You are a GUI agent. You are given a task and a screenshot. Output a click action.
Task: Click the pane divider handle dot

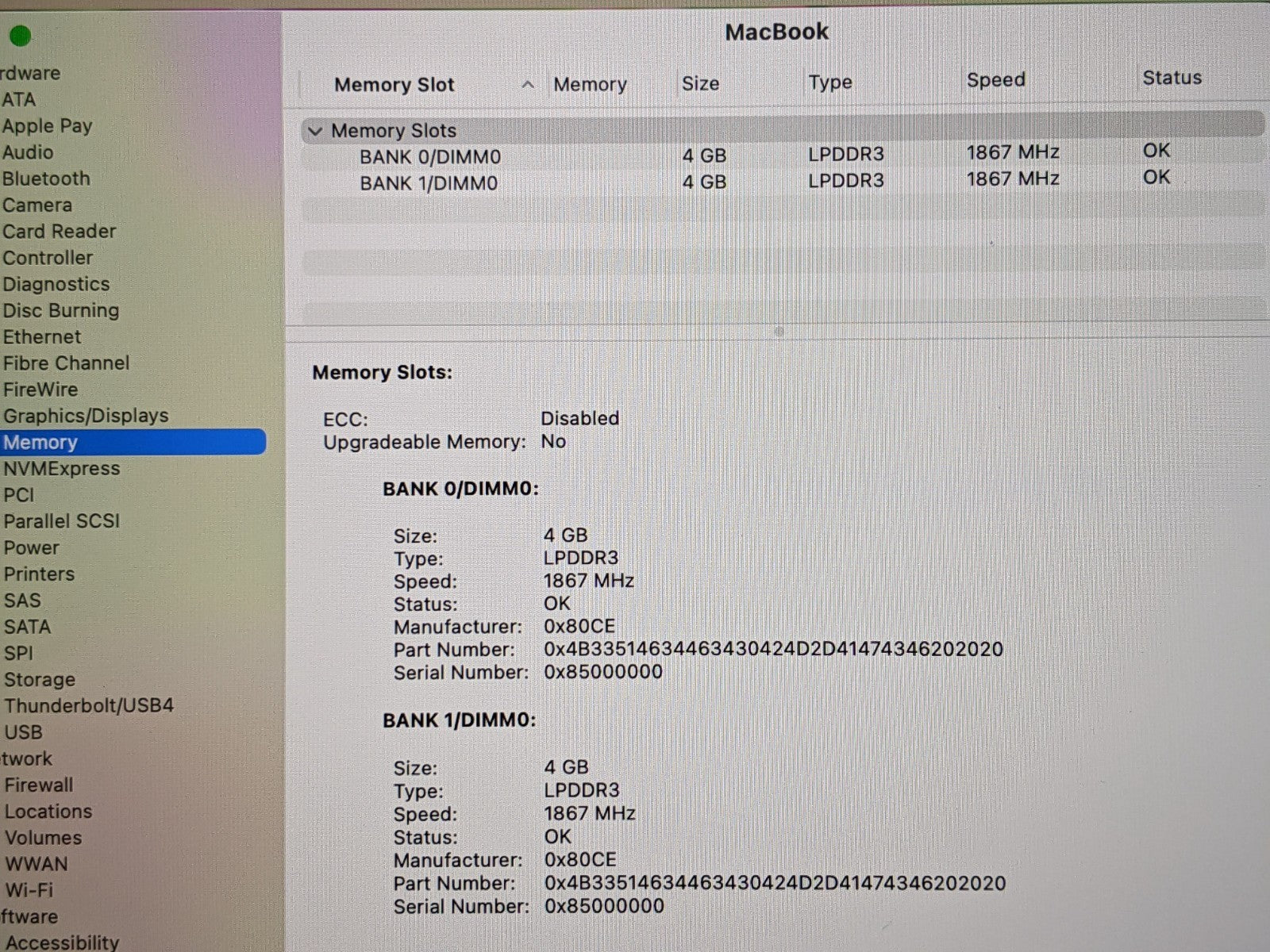click(x=779, y=332)
